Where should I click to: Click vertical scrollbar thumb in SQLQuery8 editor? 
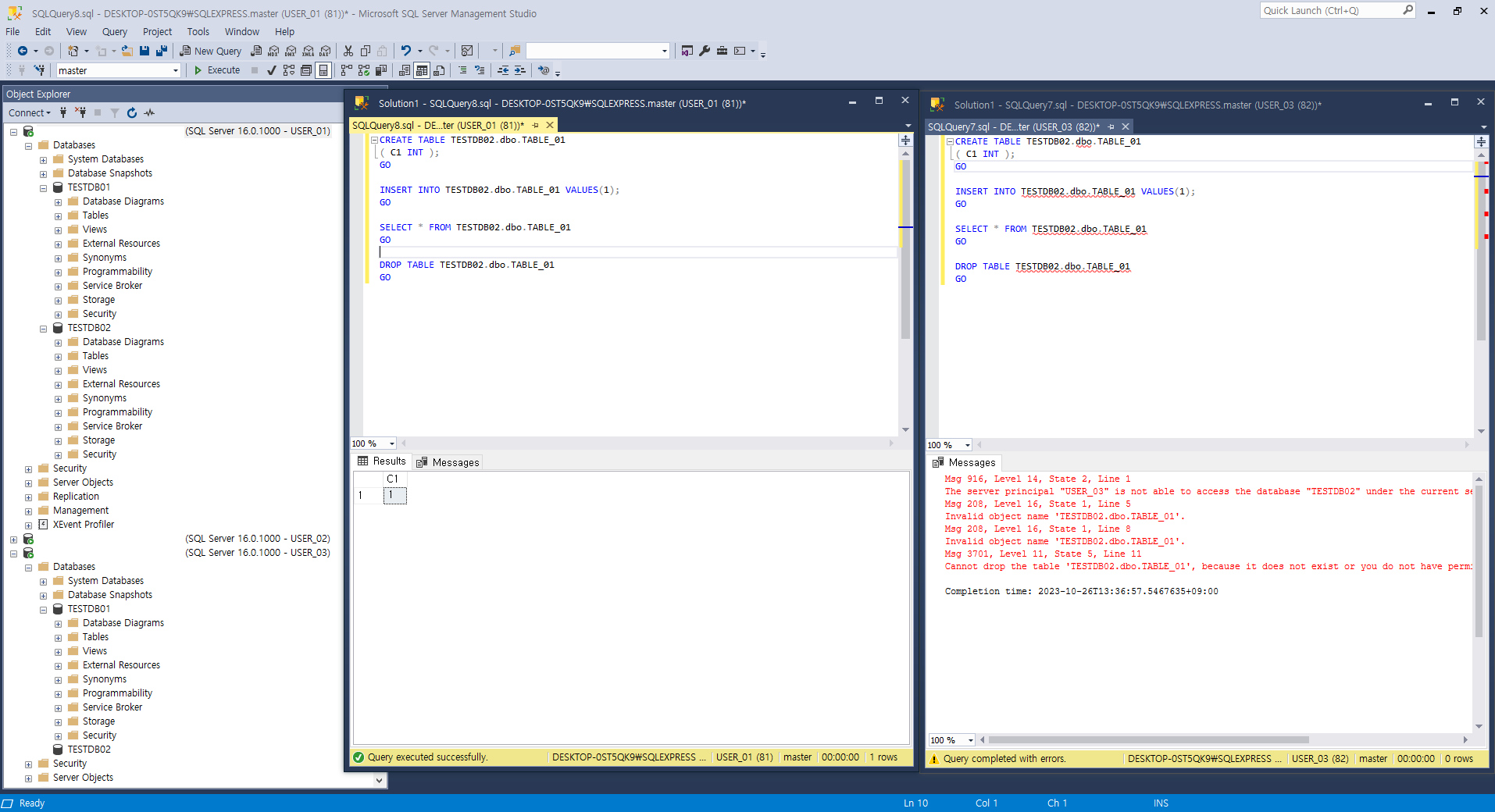905,250
